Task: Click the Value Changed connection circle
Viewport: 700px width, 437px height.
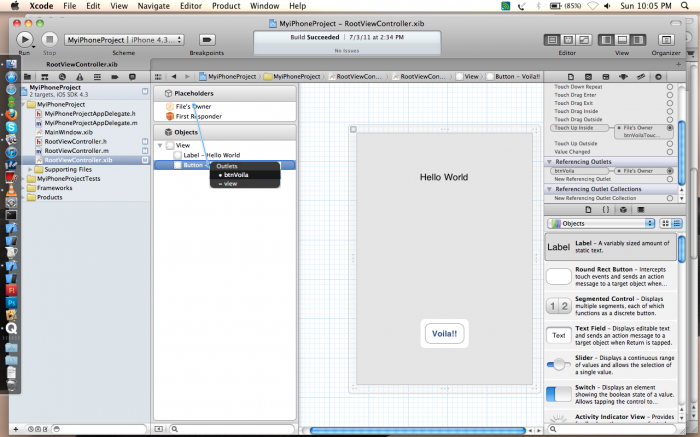Action: click(669, 149)
